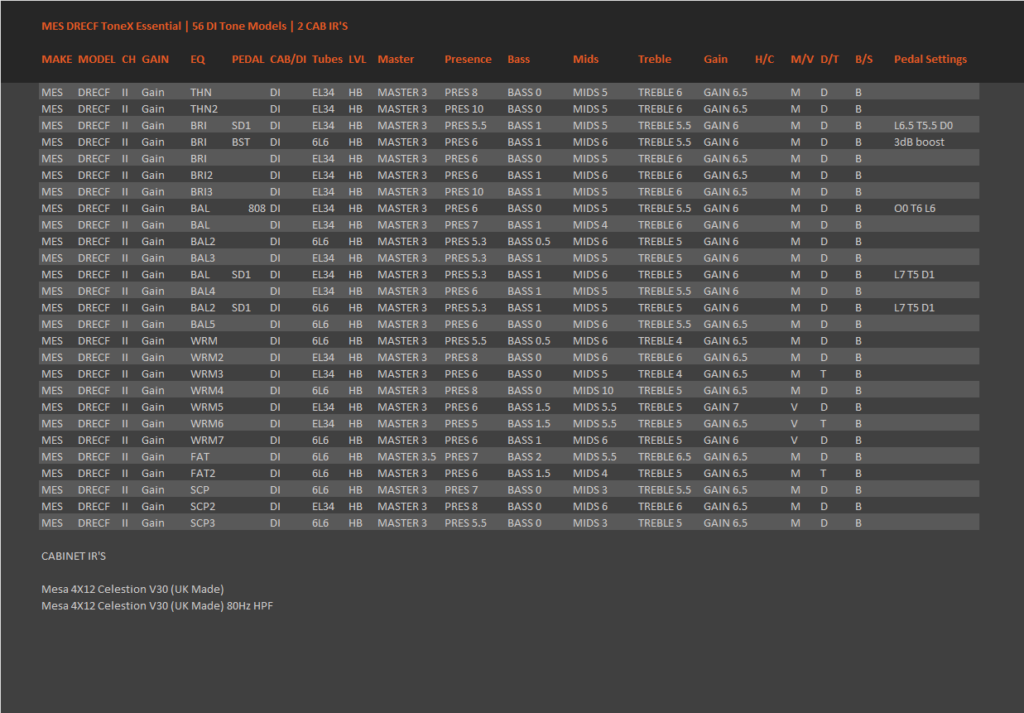1024x713 pixels.
Task: Select the THN EQ cell
Action: tap(200, 92)
